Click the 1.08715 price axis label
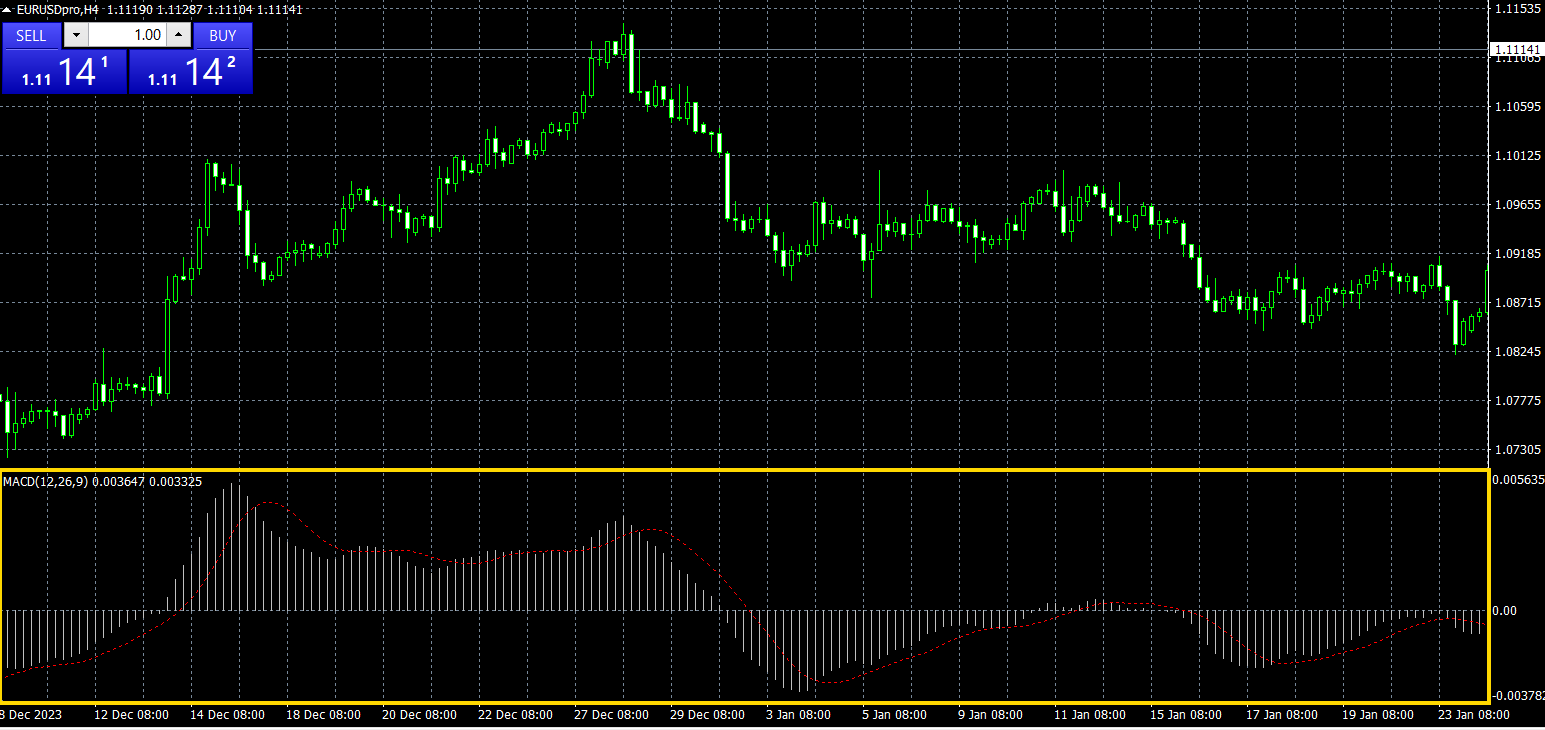This screenshot has height=730, width=1545. pyautogui.click(x=1517, y=302)
